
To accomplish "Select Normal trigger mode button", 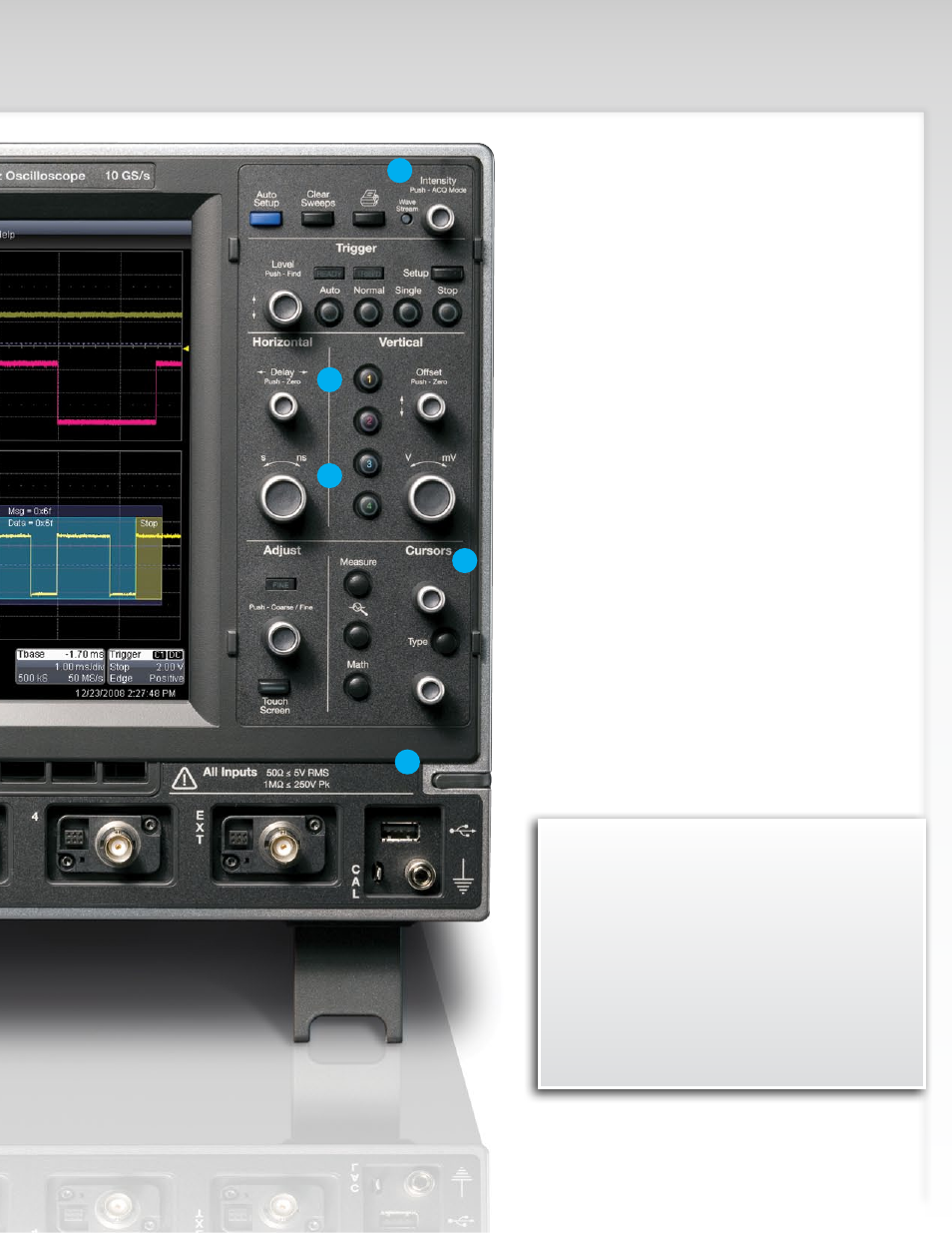I will point(368,312).
